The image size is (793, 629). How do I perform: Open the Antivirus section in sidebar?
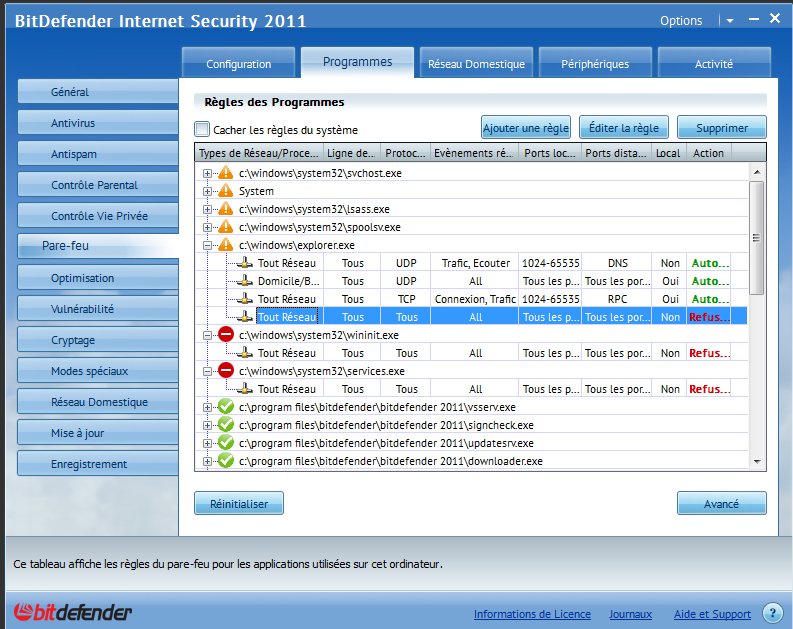(x=98, y=123)
